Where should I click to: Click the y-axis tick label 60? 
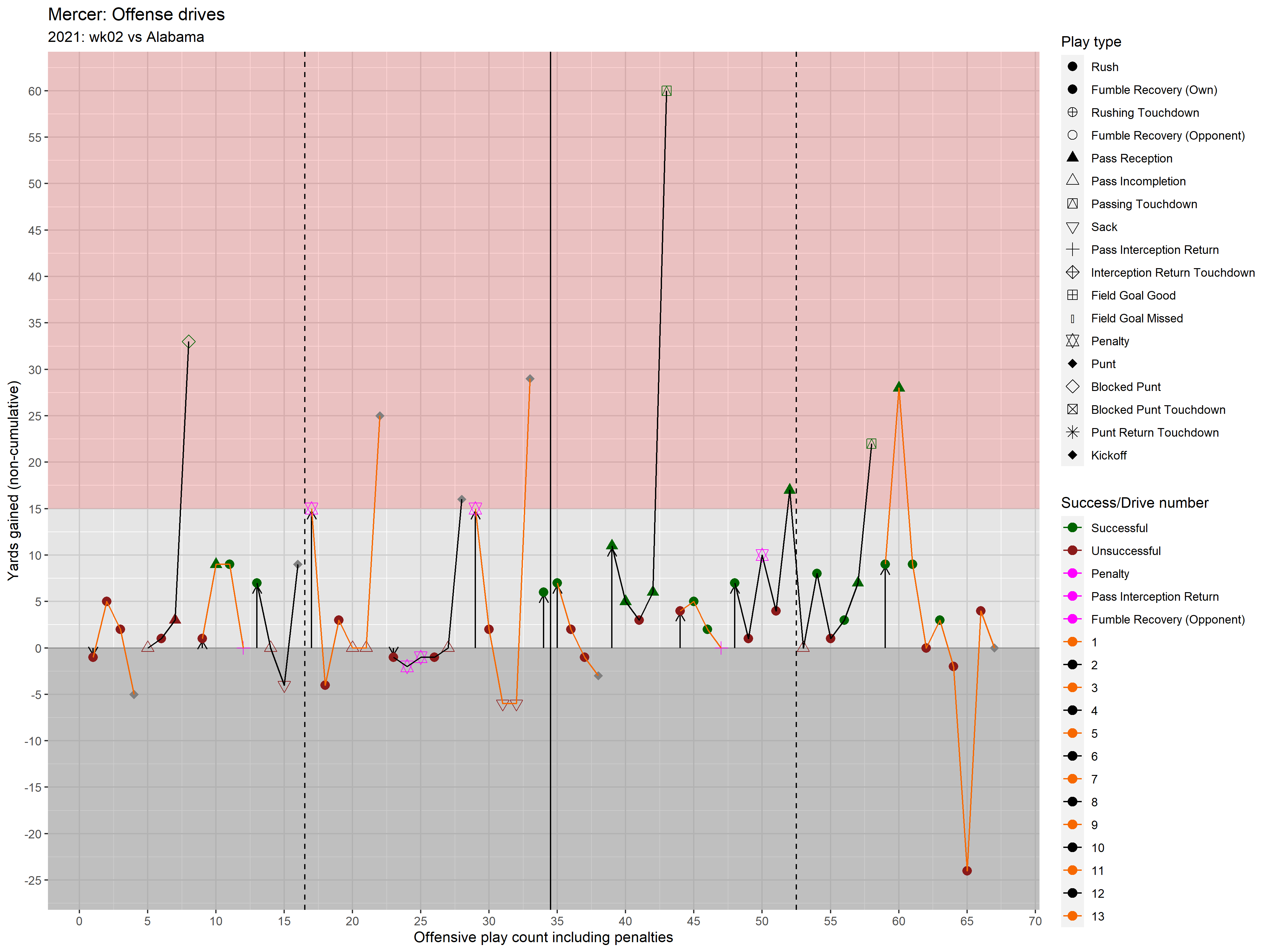pos(35,91)
